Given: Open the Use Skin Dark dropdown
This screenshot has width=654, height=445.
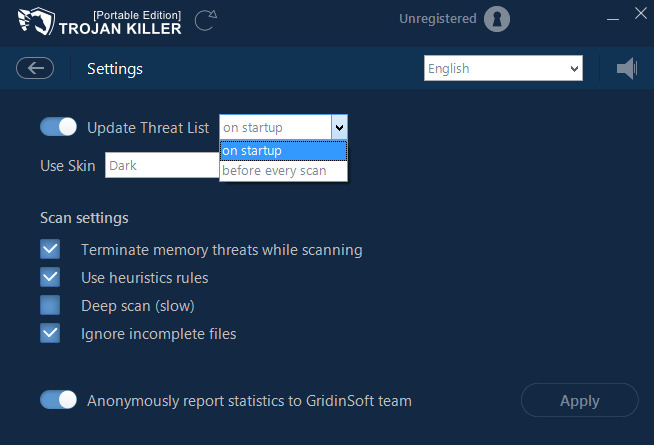Looking at the screenshot, I should [x=162, y=165].
